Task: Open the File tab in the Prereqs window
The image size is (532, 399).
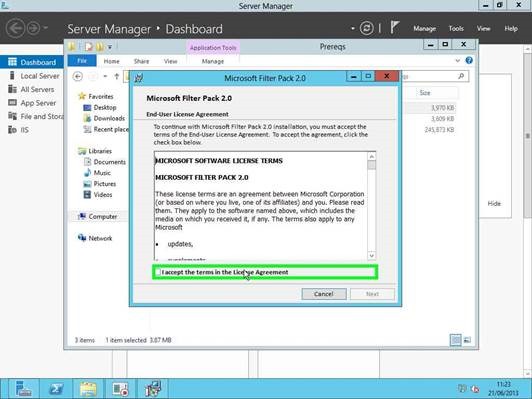Action: coord(82,61)
